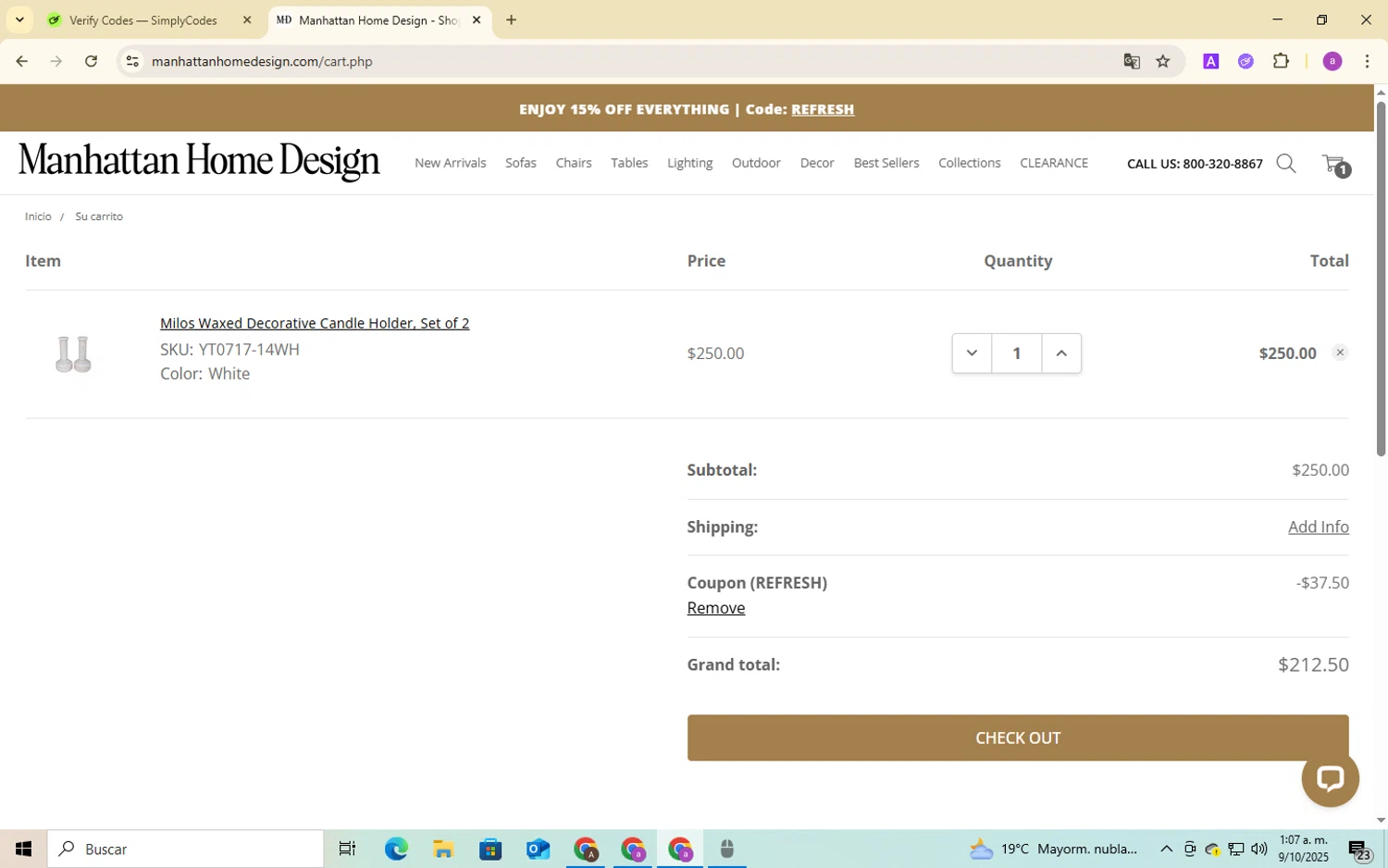Close the Manhattan Home Design tab
The width and height of the screenshot is (1388, 868).
point(477,19)
